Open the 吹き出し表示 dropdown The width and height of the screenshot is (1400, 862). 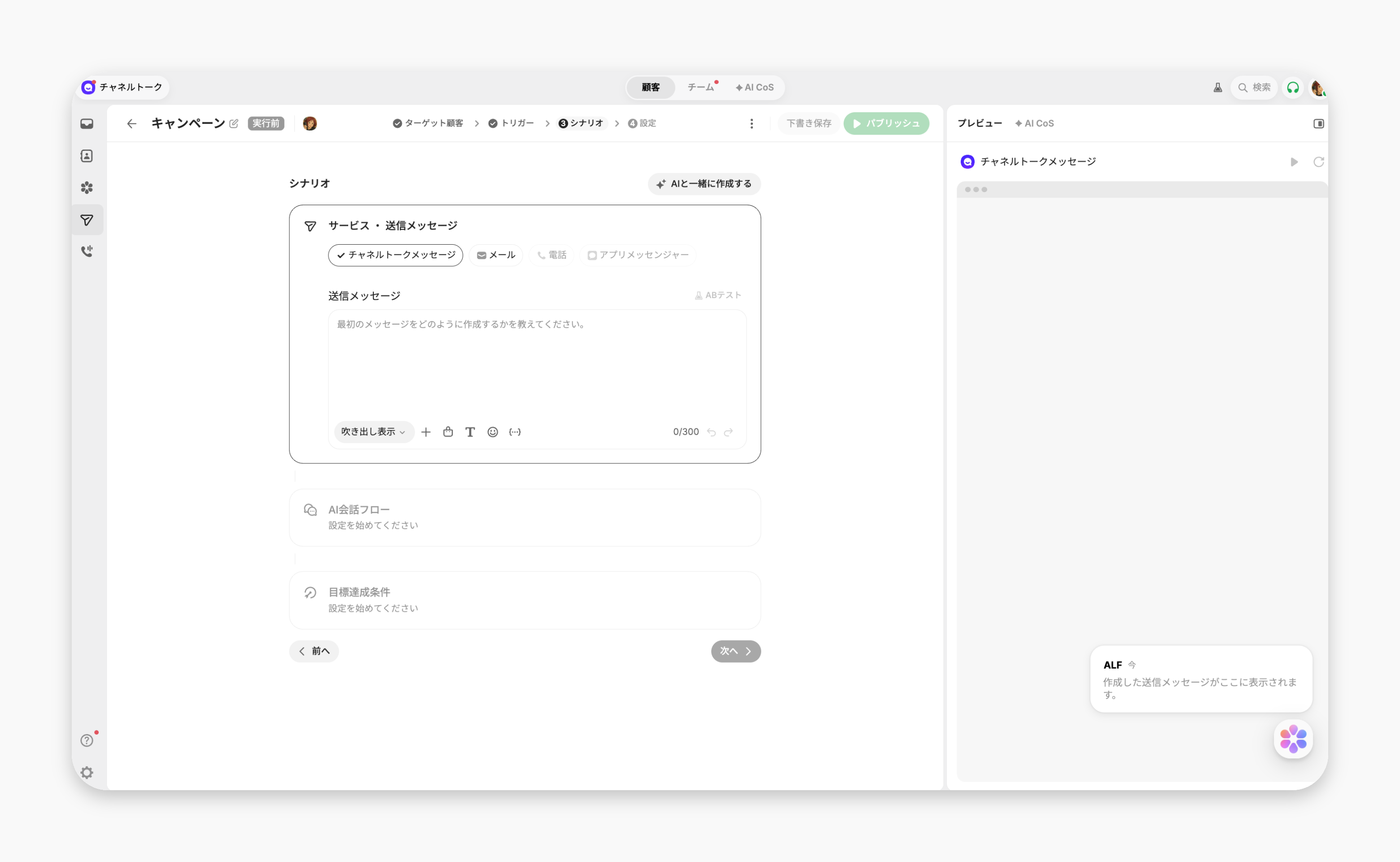click(374, 432)
